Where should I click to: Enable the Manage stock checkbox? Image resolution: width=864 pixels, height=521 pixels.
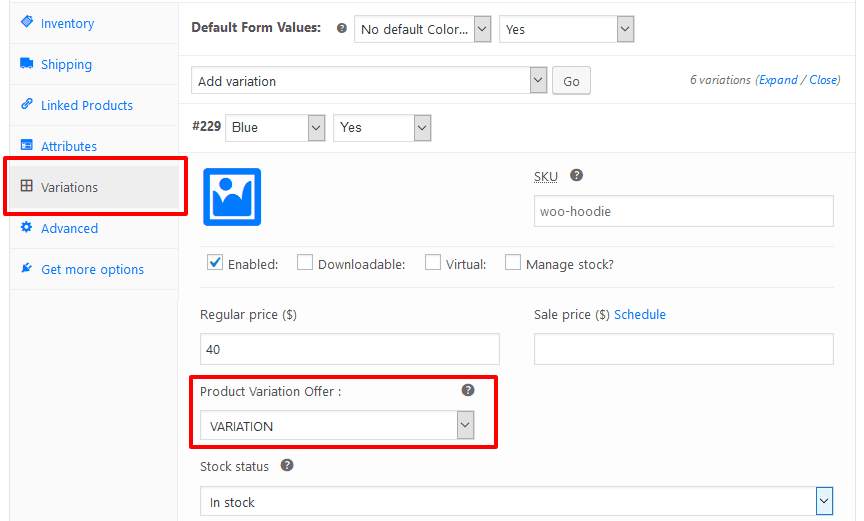(x=513, y=262)
